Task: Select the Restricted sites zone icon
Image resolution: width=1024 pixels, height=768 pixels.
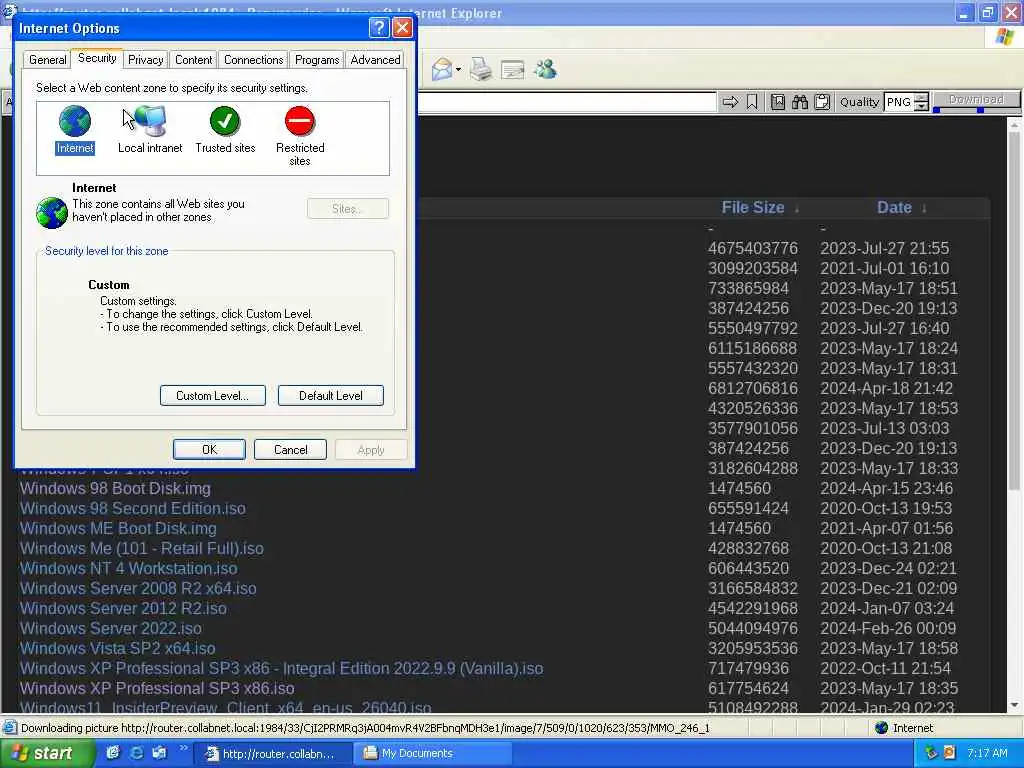Action: point(300,121)
